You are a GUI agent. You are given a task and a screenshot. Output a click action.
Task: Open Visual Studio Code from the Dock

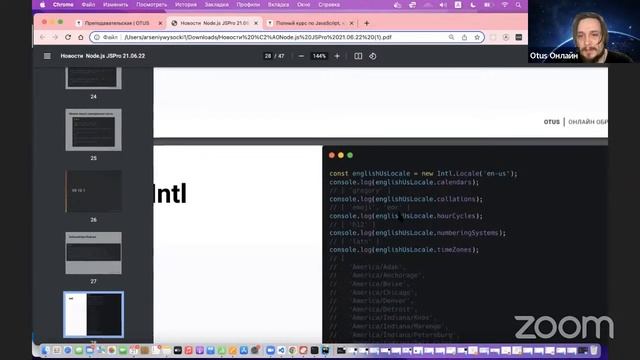[x=281, y=350]
